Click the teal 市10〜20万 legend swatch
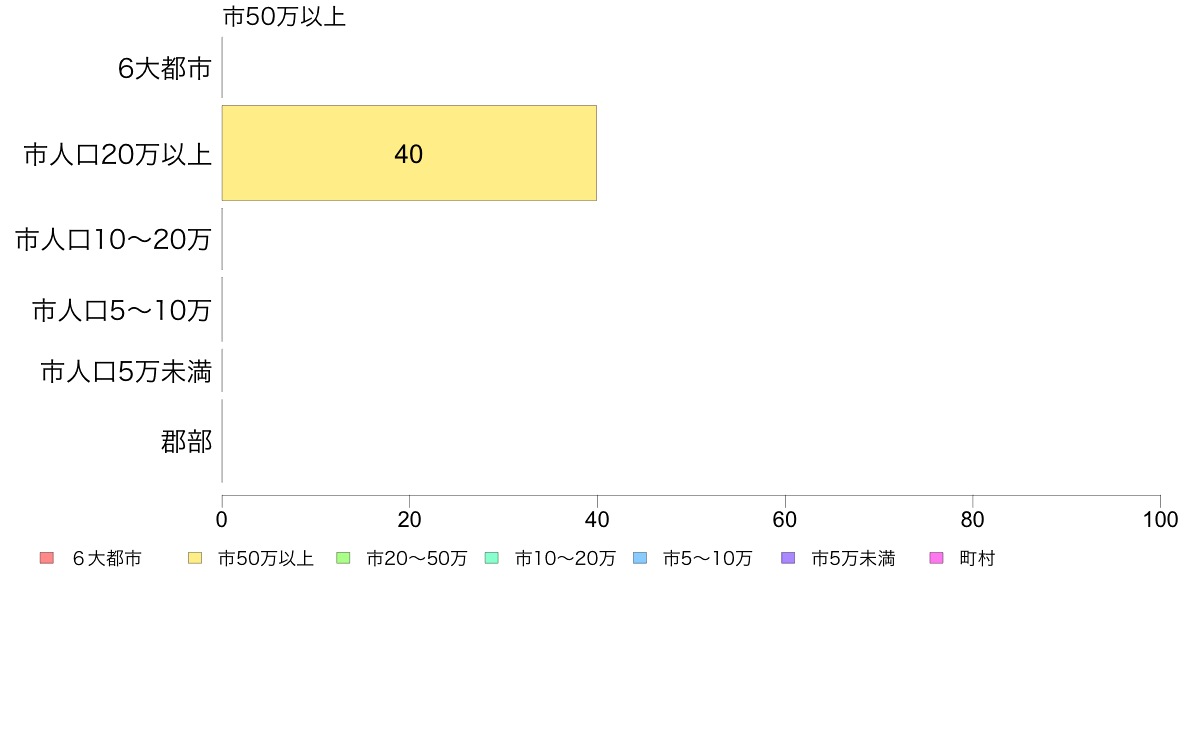 tap(492, 558)
